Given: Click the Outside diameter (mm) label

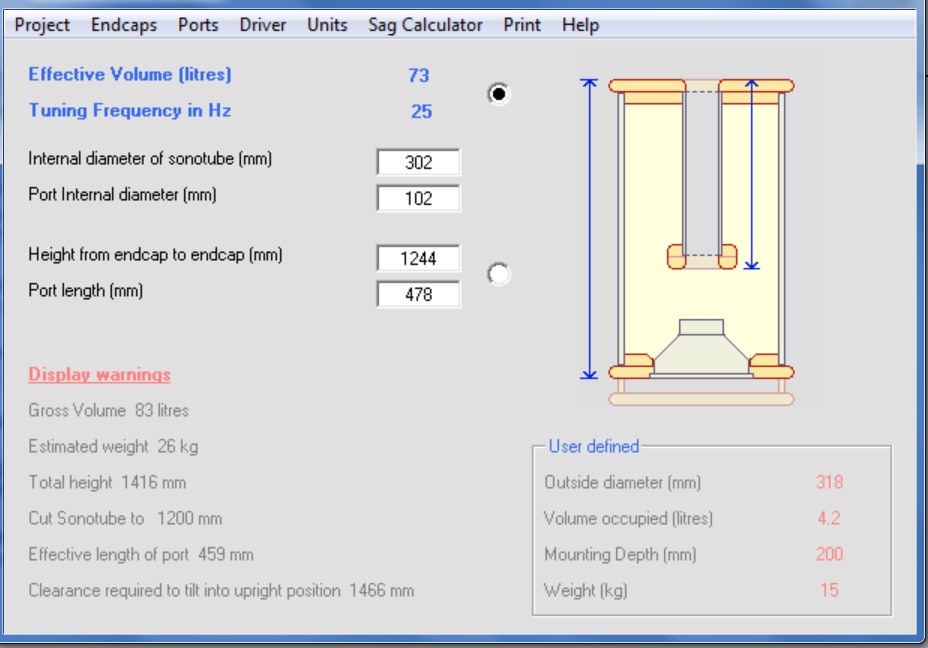Looking at the screenshot, I should [x=622, y=482].
